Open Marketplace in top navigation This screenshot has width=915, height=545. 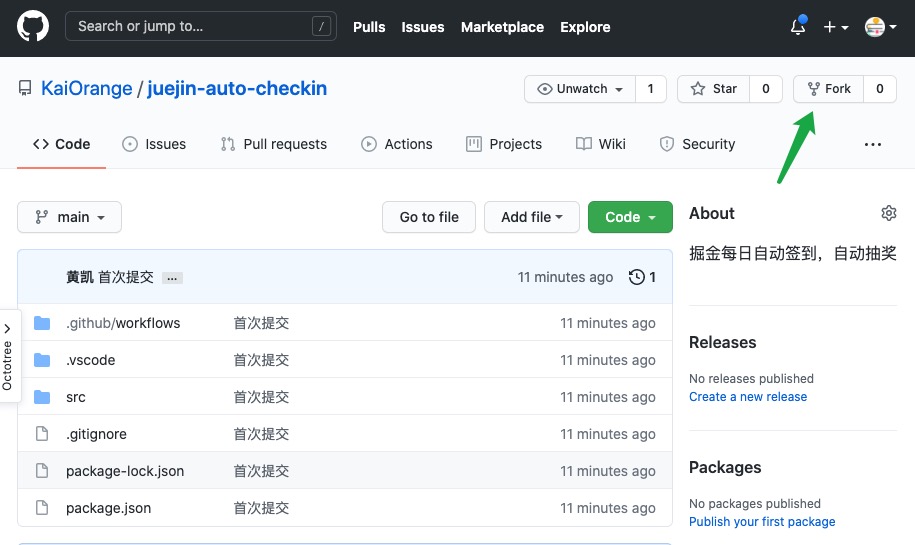502,27
